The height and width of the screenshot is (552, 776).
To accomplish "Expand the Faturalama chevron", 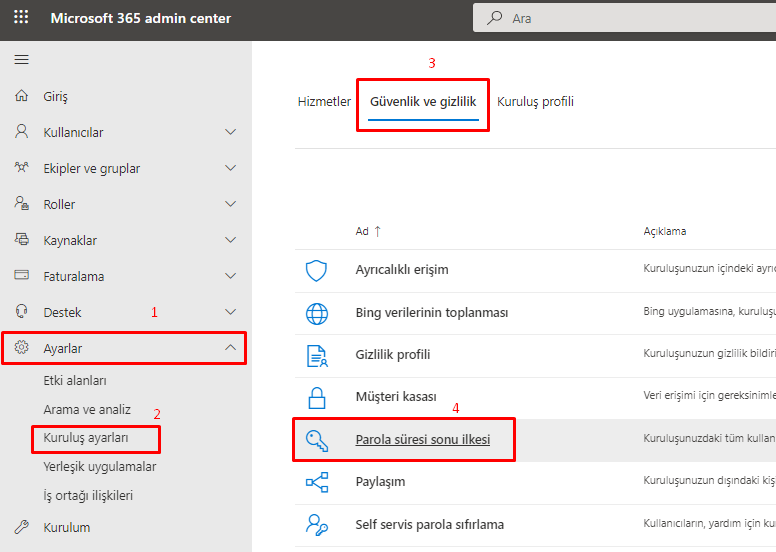I will (x=231, y=277).
